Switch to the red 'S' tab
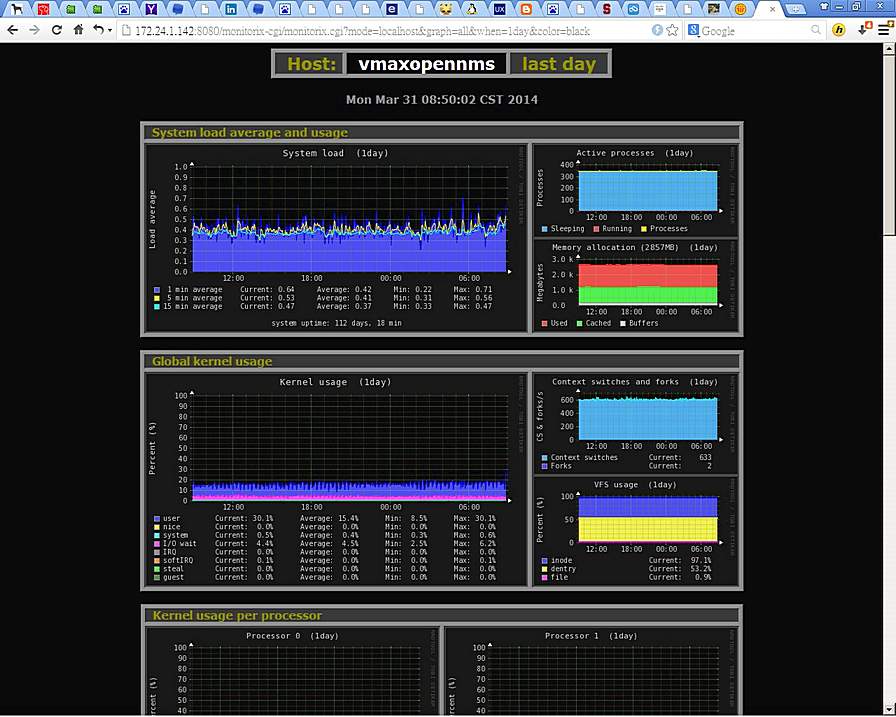The height and width of the screenshot is (717, 896). click(606, 9)
